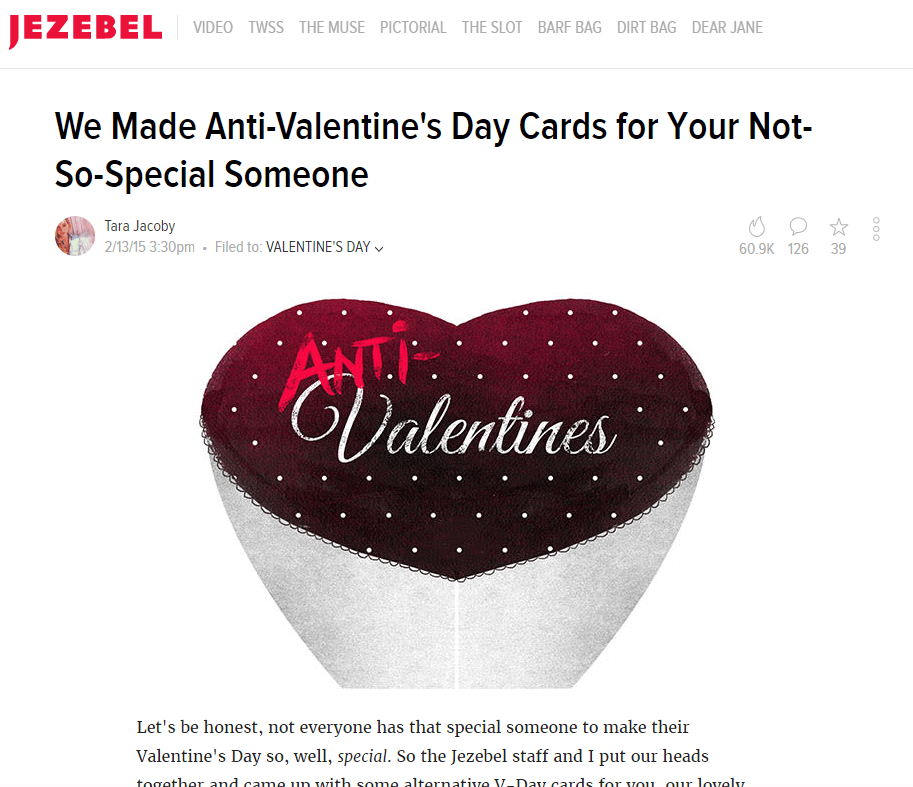Navigate to THE MUSE

[332, 27]
